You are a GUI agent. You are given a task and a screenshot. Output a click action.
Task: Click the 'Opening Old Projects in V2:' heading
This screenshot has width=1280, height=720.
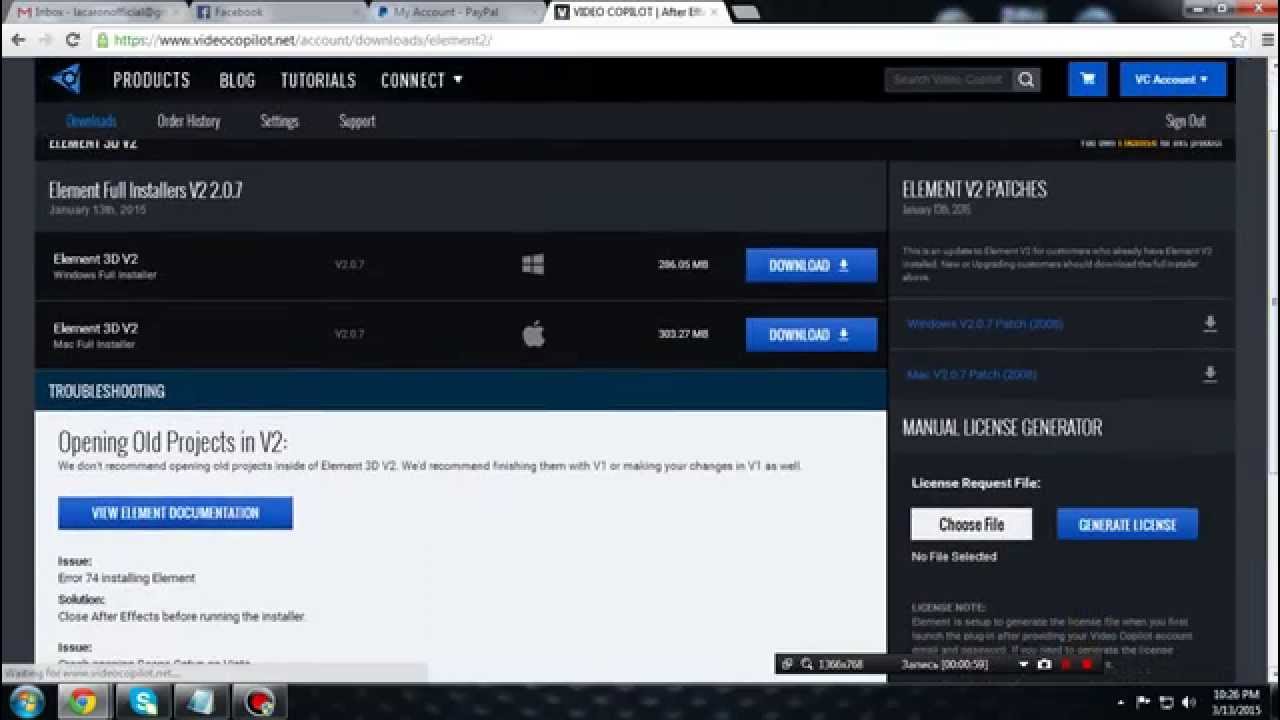pos(173,442)
